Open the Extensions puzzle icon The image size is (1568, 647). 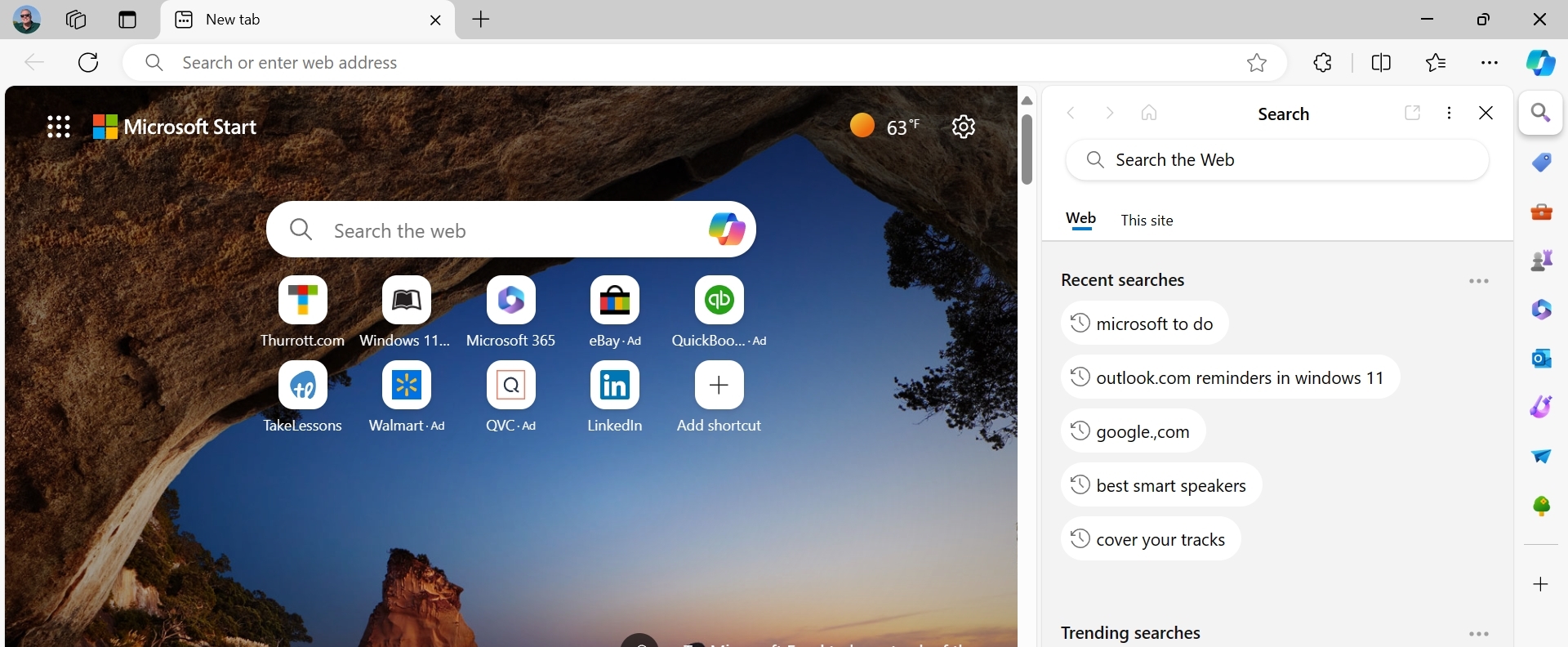pos(1323,63)
